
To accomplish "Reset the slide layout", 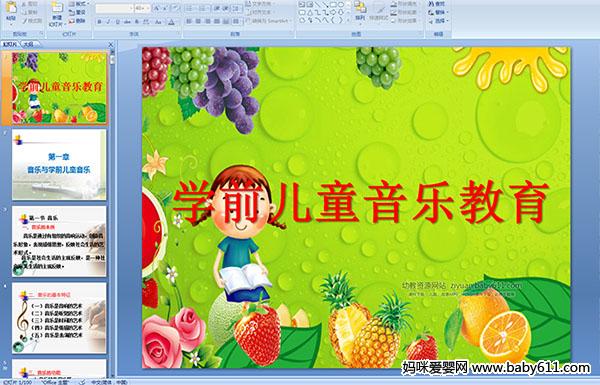I will [78, 12].
